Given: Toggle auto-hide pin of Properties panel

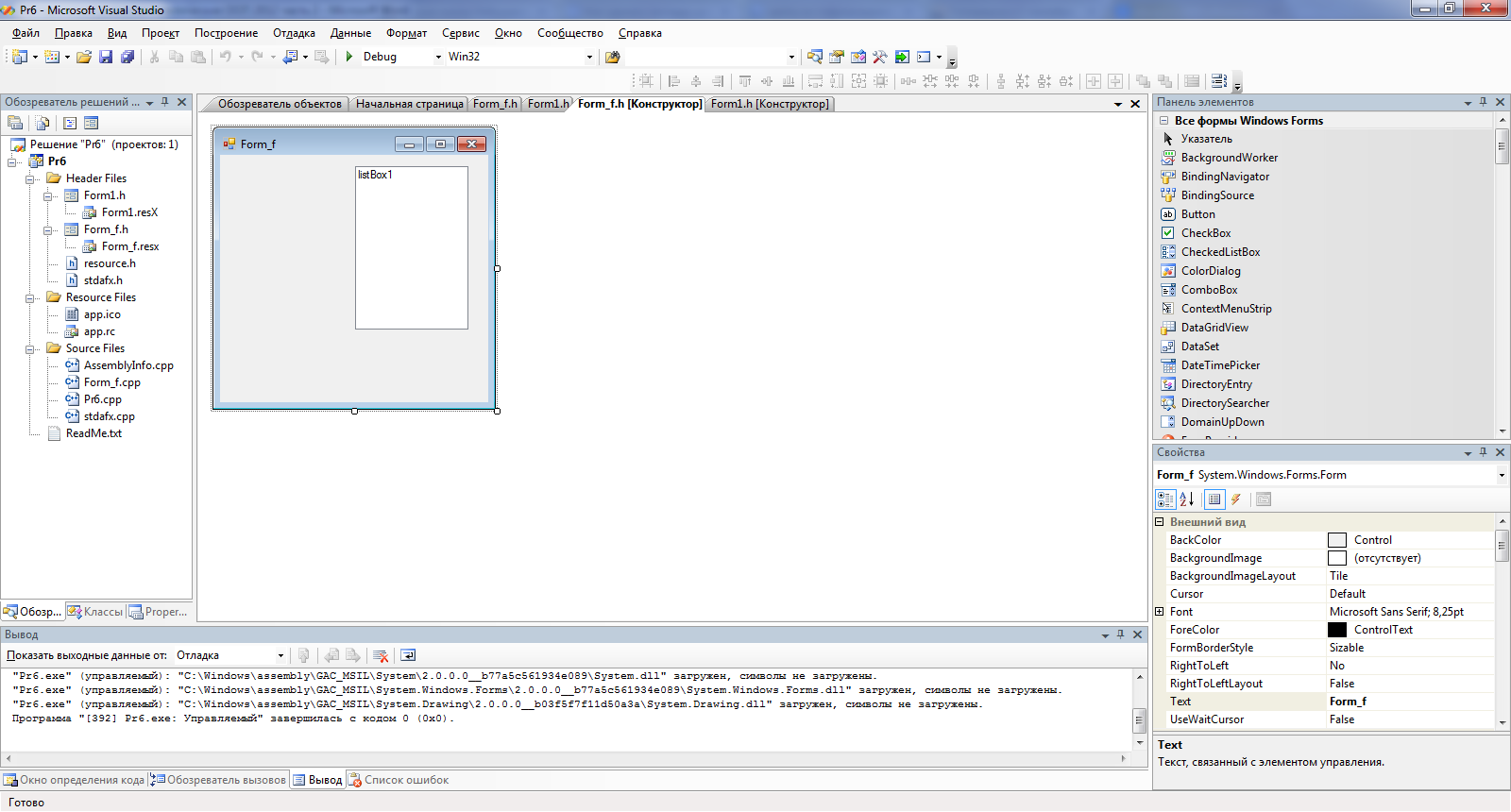Looking at the screenshot, I should click(x=1484, y=452).
